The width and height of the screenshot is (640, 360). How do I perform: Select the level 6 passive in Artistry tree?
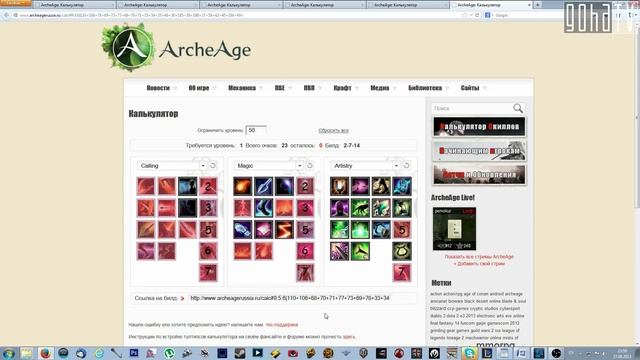click(402, 251)
